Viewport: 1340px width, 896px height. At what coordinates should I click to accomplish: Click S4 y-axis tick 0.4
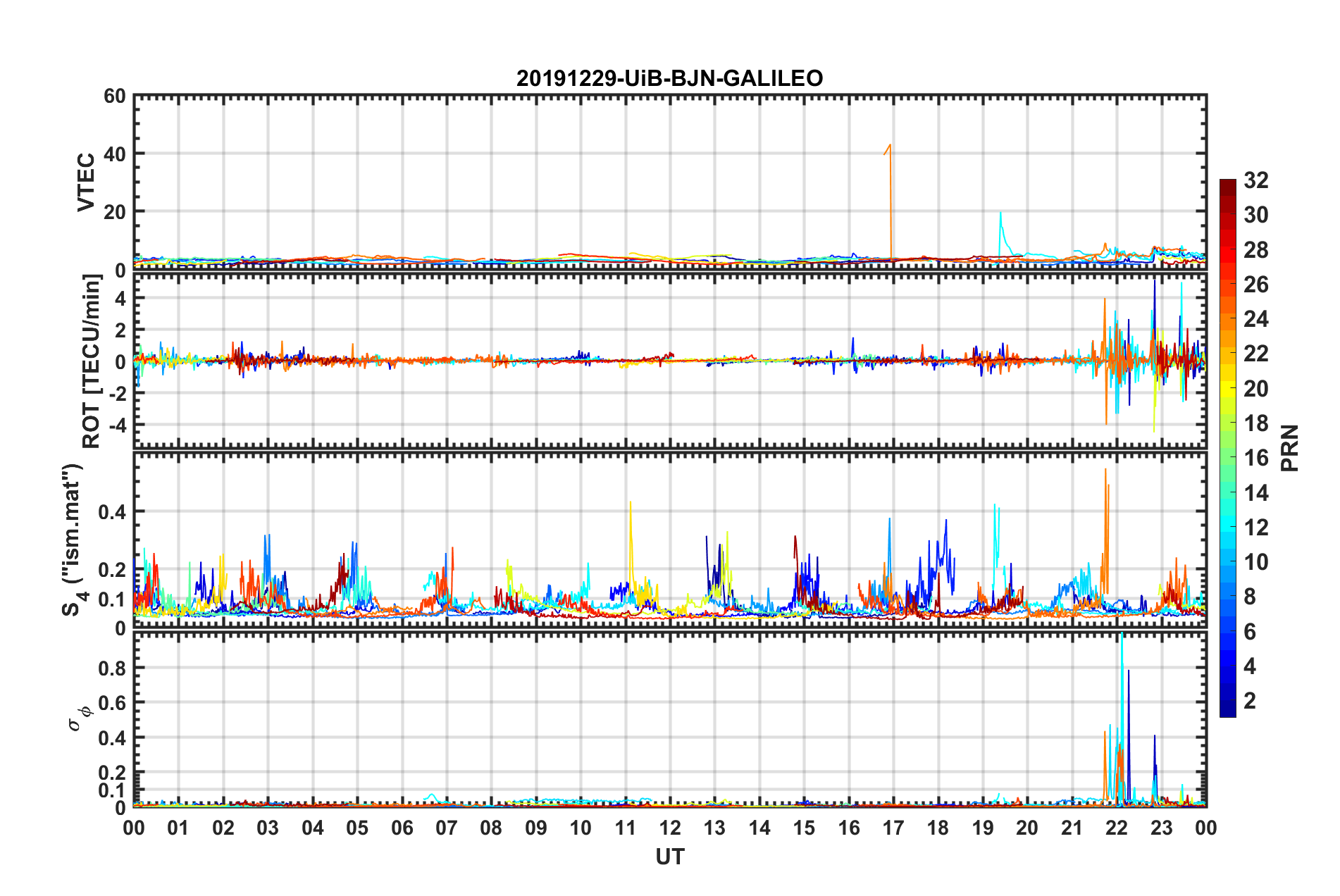click(x=113, y=512)
